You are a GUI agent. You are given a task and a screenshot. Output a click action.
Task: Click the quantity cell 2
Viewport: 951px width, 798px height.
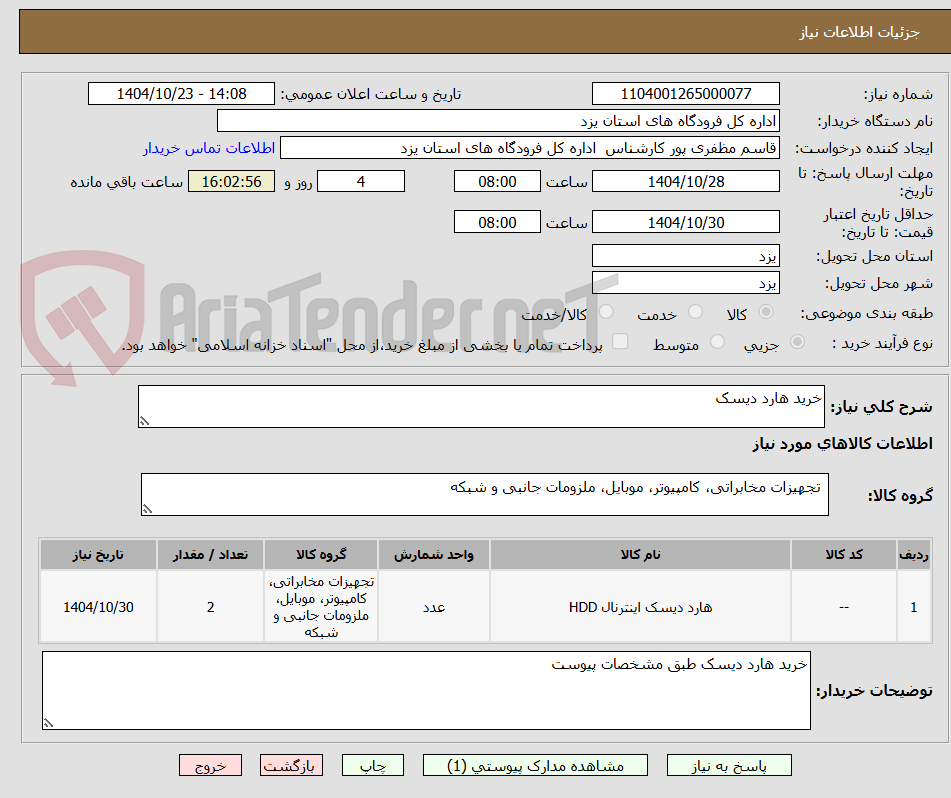tap(210, 607)
